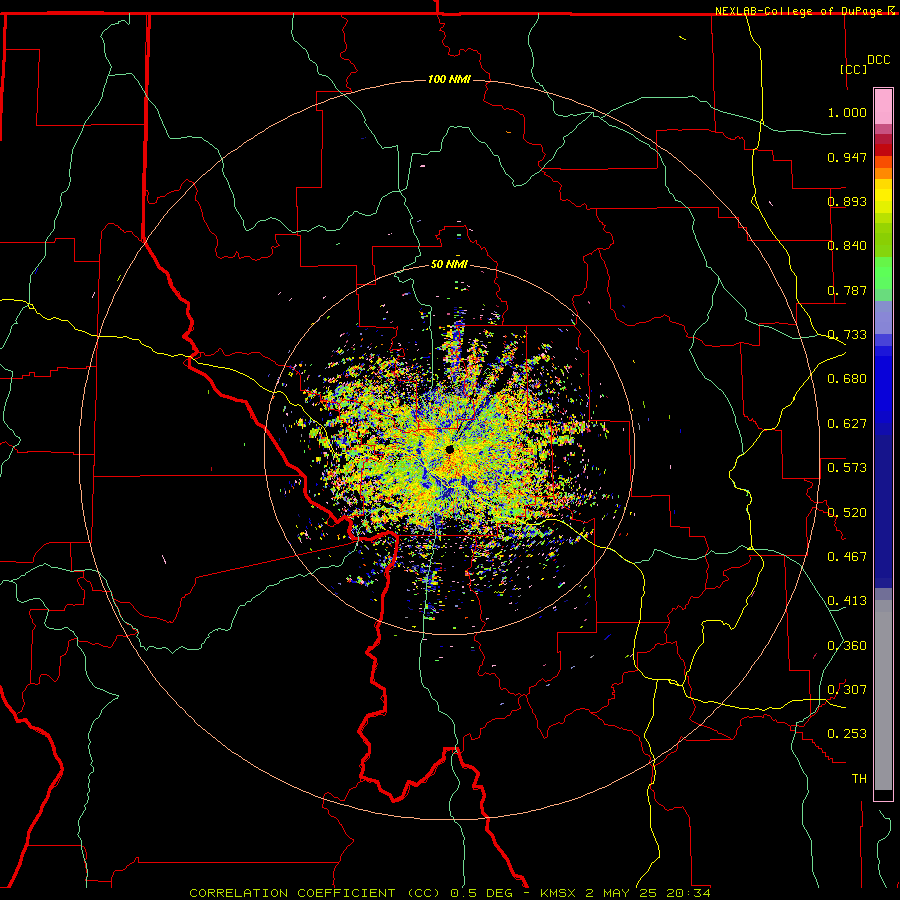Click the 0.253 legend value

[847, 734]
